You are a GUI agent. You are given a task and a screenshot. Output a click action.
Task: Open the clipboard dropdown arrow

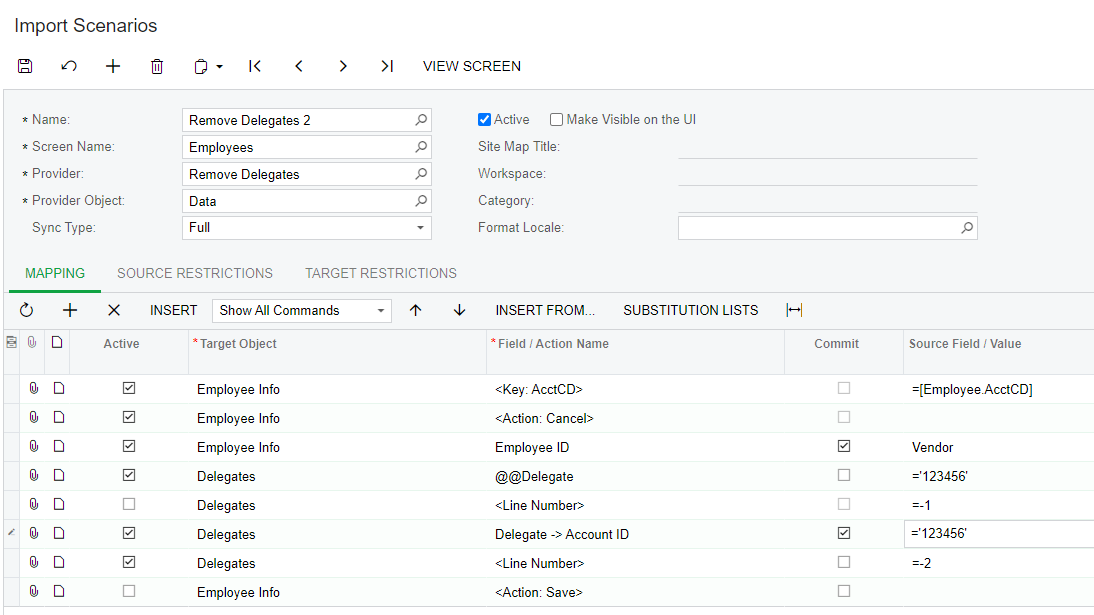coord(219,67)
